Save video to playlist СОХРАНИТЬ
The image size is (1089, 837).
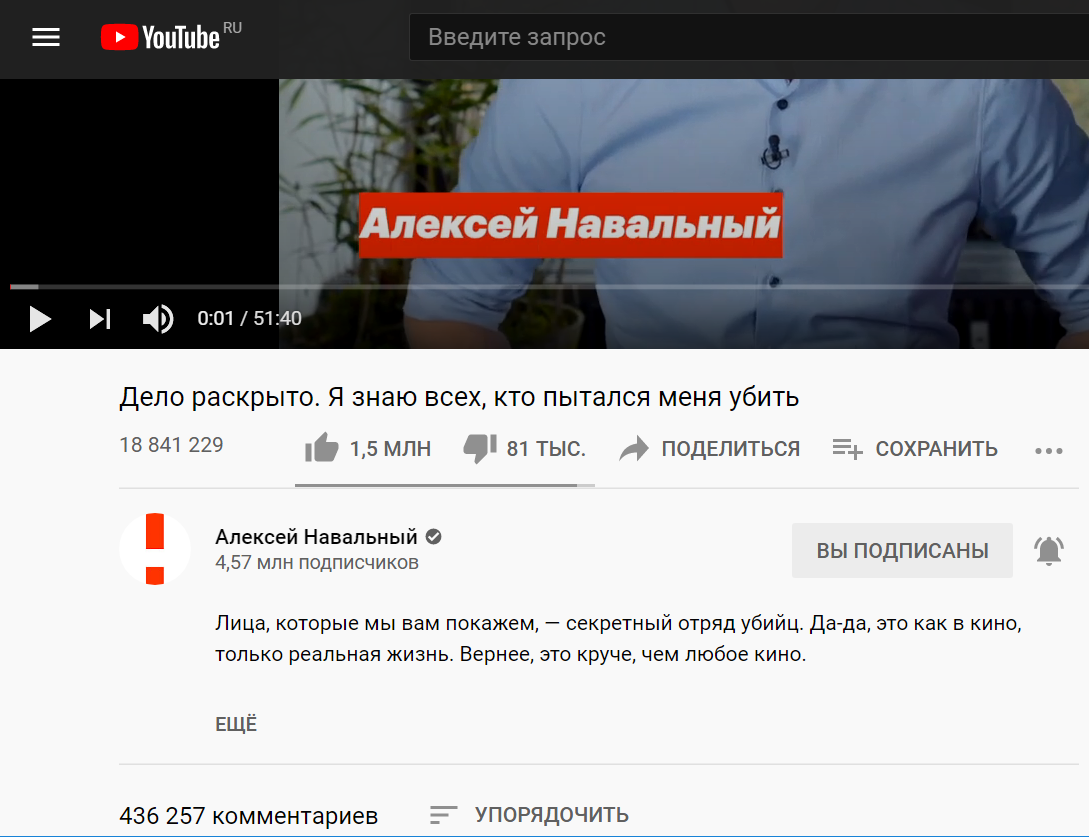(915, 449)
